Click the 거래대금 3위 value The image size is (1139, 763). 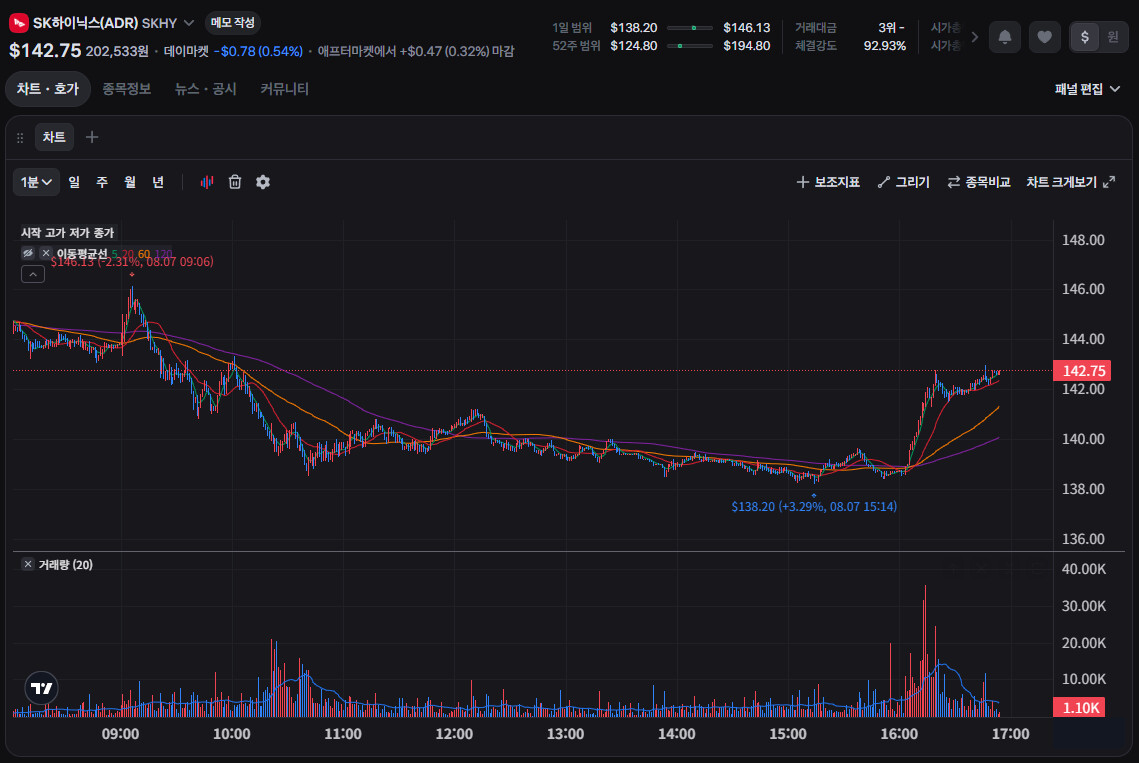[x=891, y=28]
